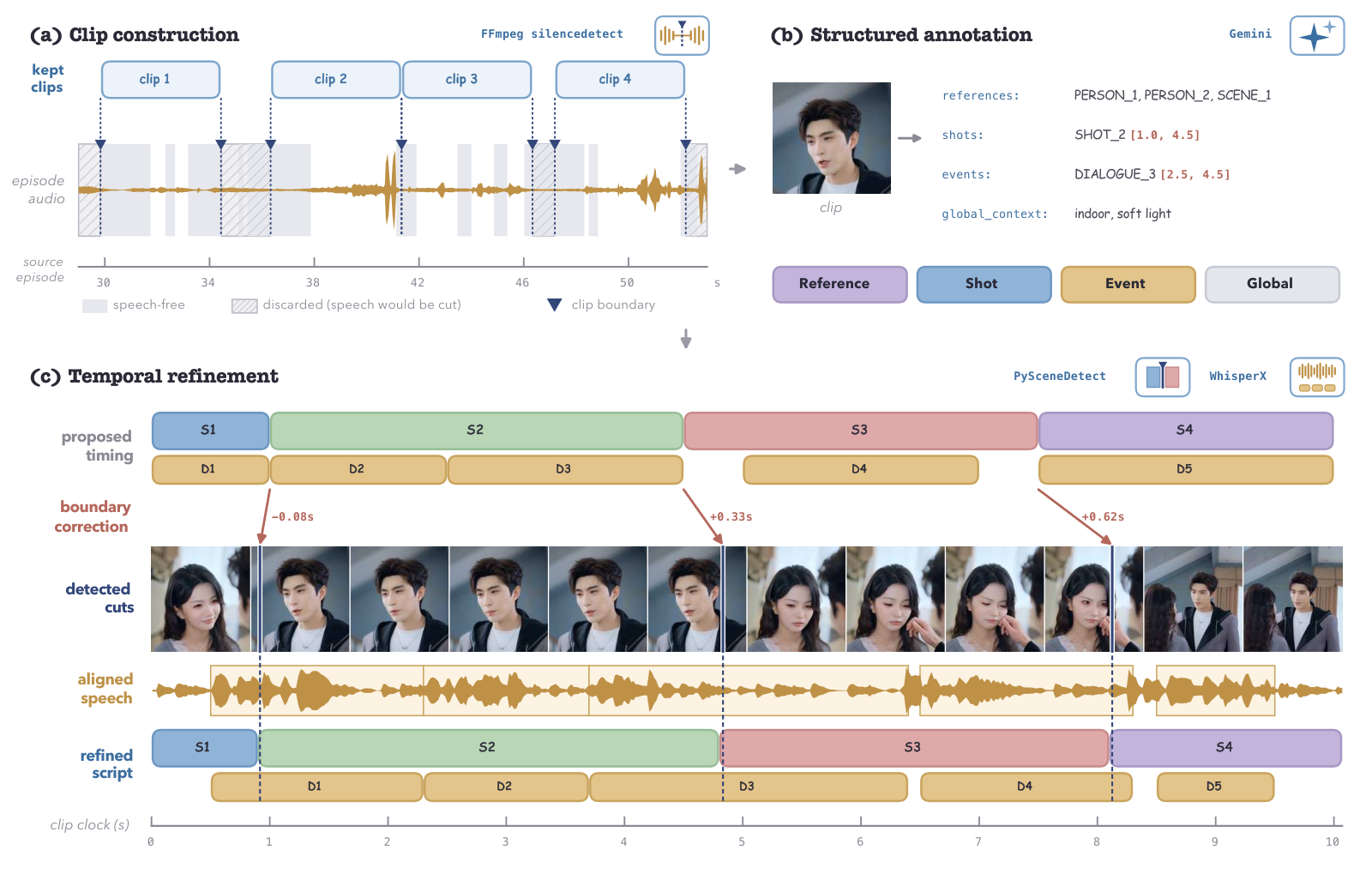Click D3 block in refined script row
The width and height of the screenshot is (1372, 874).
point(749,787)
